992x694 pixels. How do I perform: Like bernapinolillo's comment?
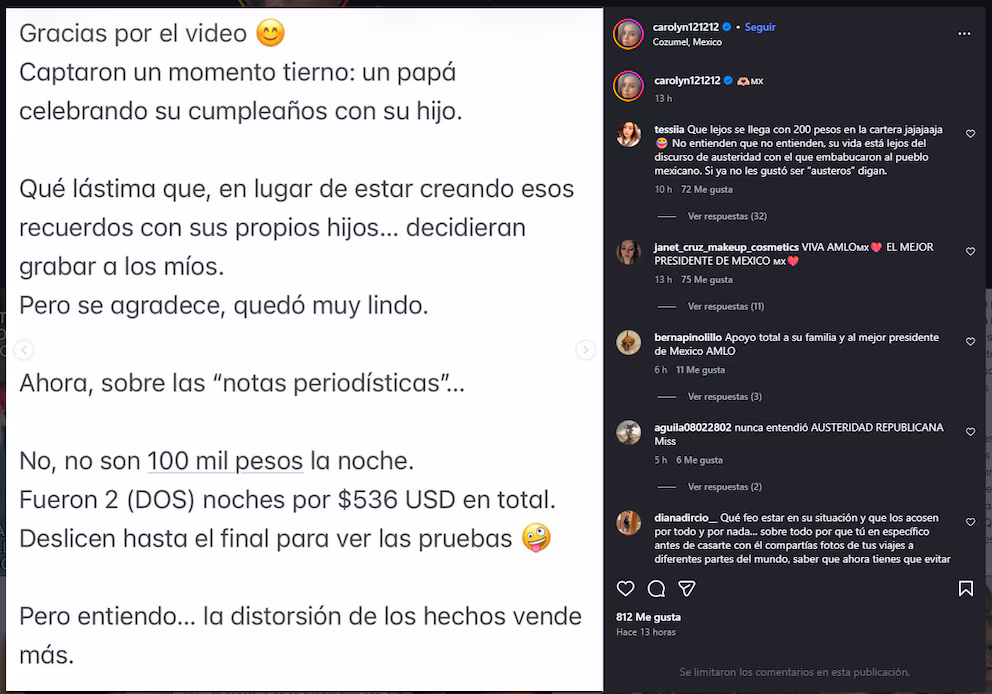pyautogui.click(x=970, y=342)
